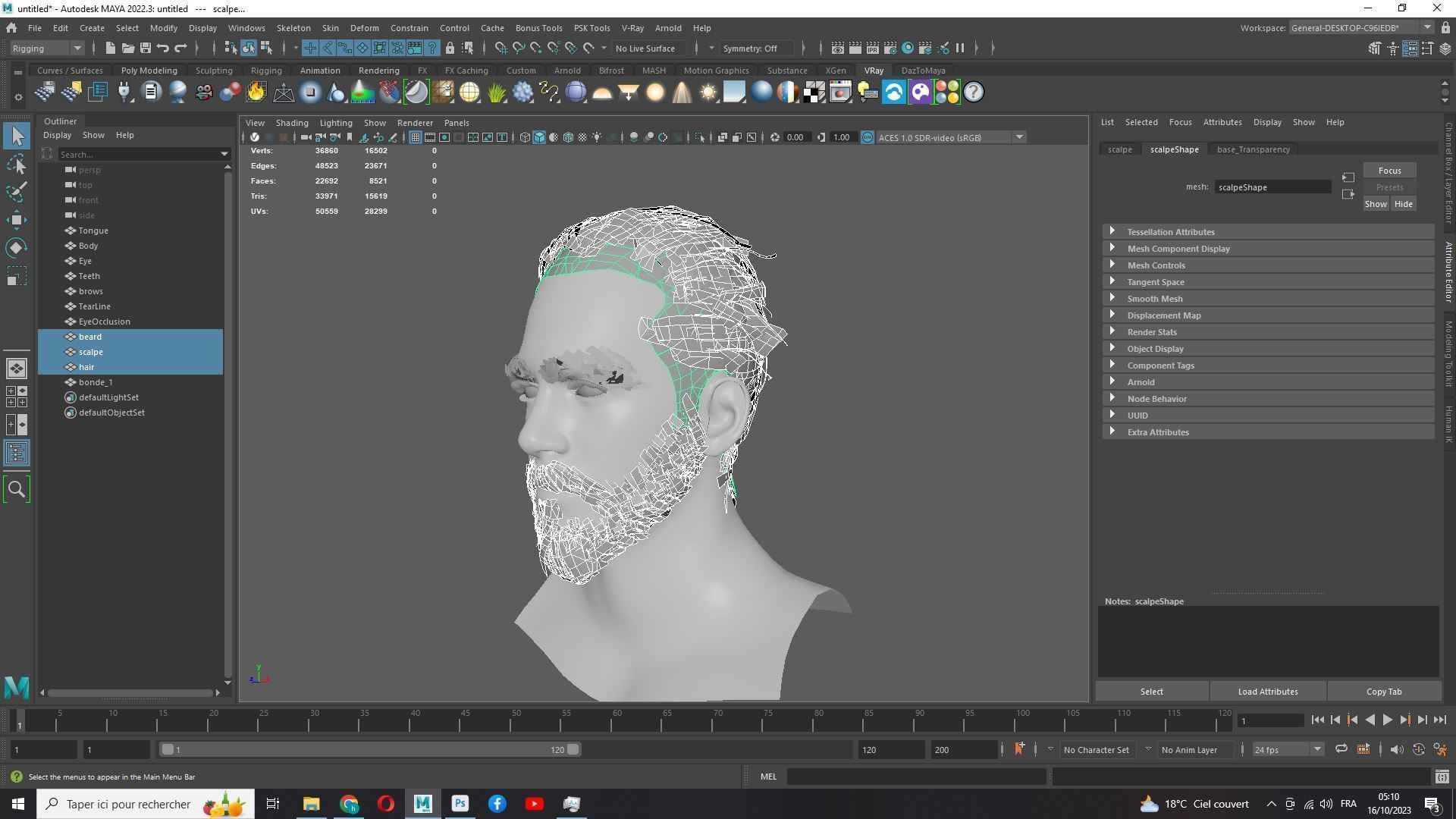
Task: Open the Deform menu
Action: tap(364, 28)
